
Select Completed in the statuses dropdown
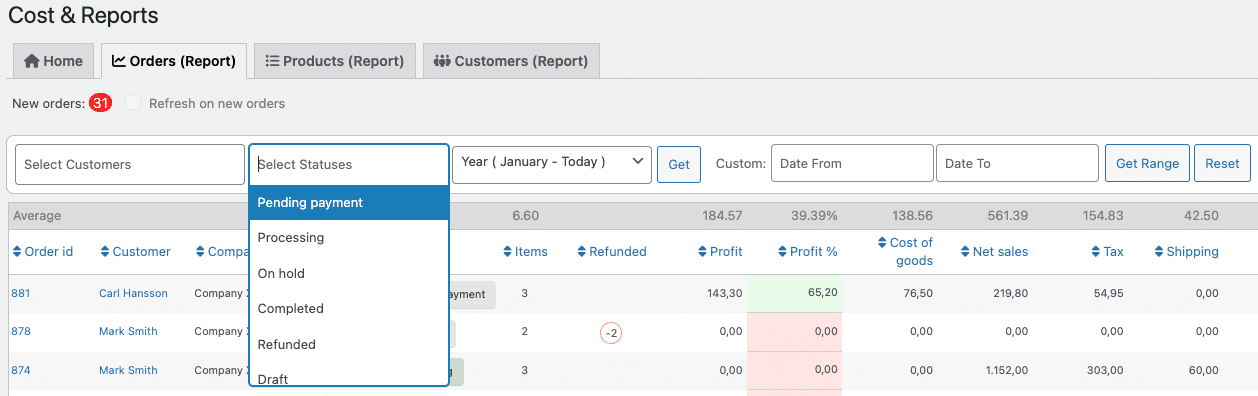point(349,309)
